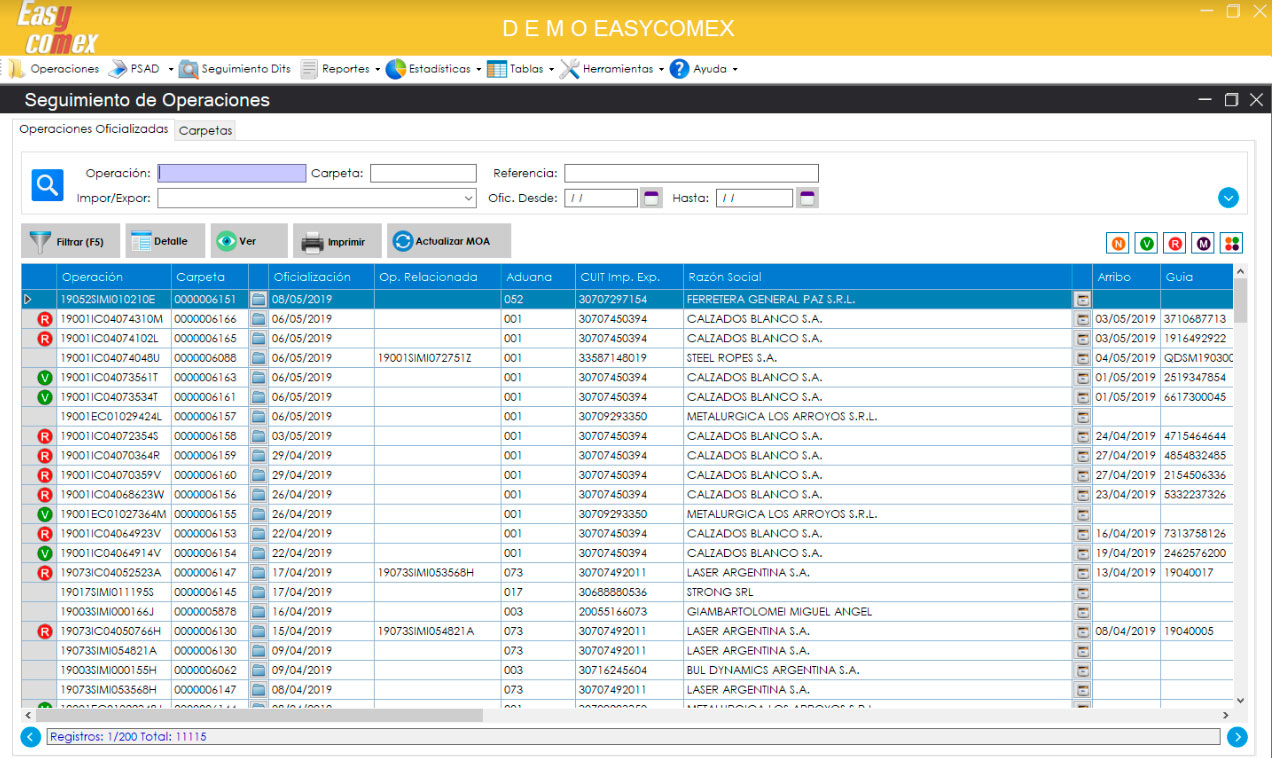Open the Operaciones menu

[x=54, y=69]
